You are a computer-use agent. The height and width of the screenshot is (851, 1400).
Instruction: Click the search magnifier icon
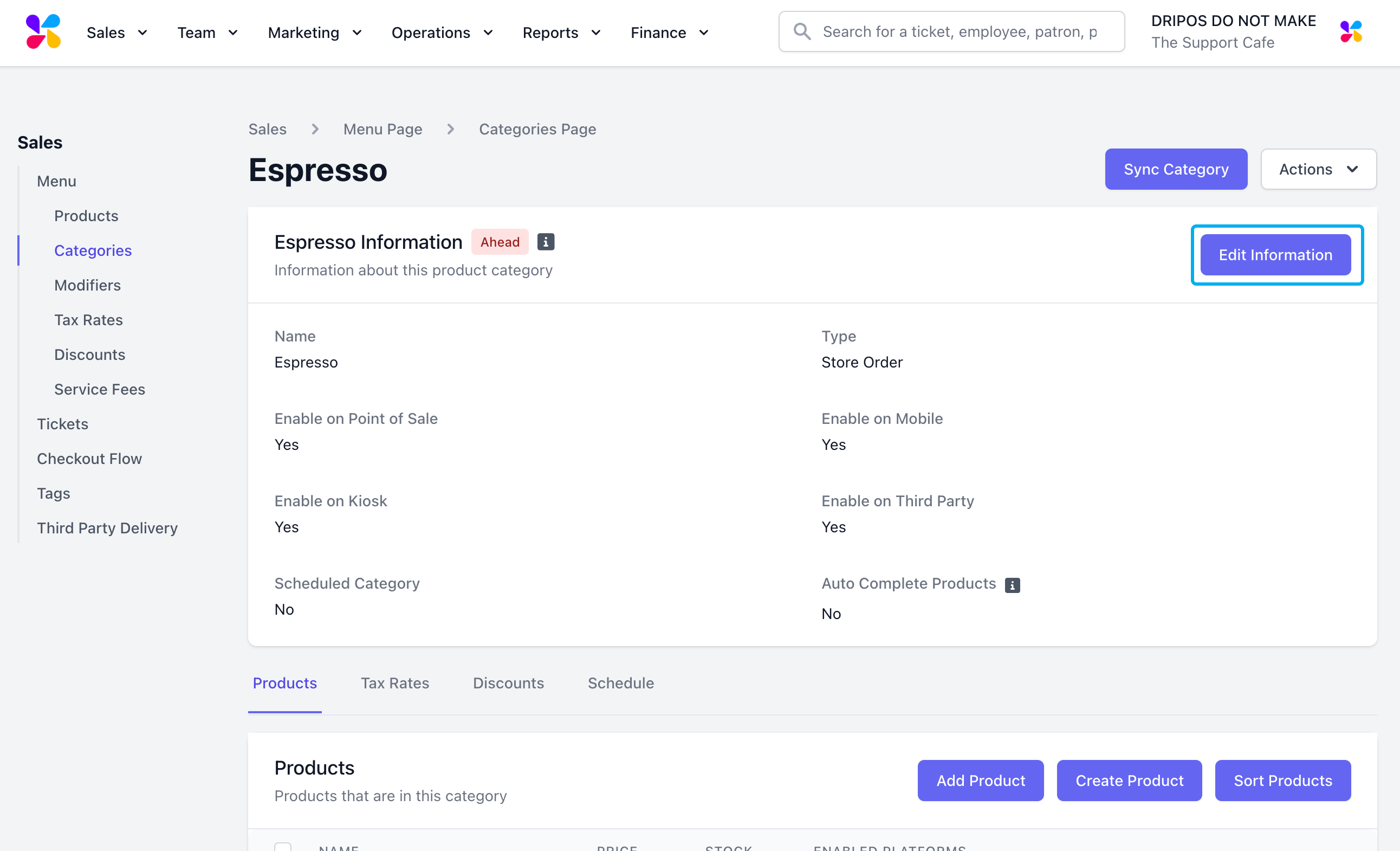(x=802, y=32)
